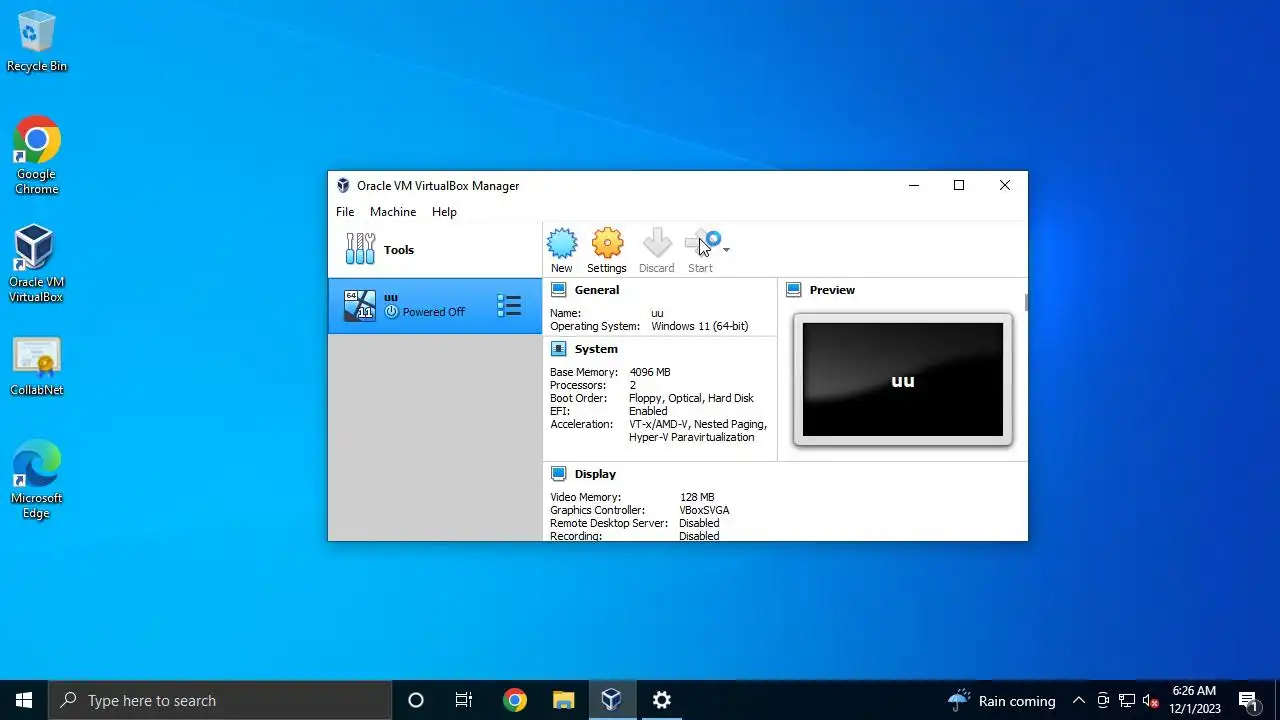Open Settings from the taskbar gear icon
1280x720 pixels.
point(662,700)
